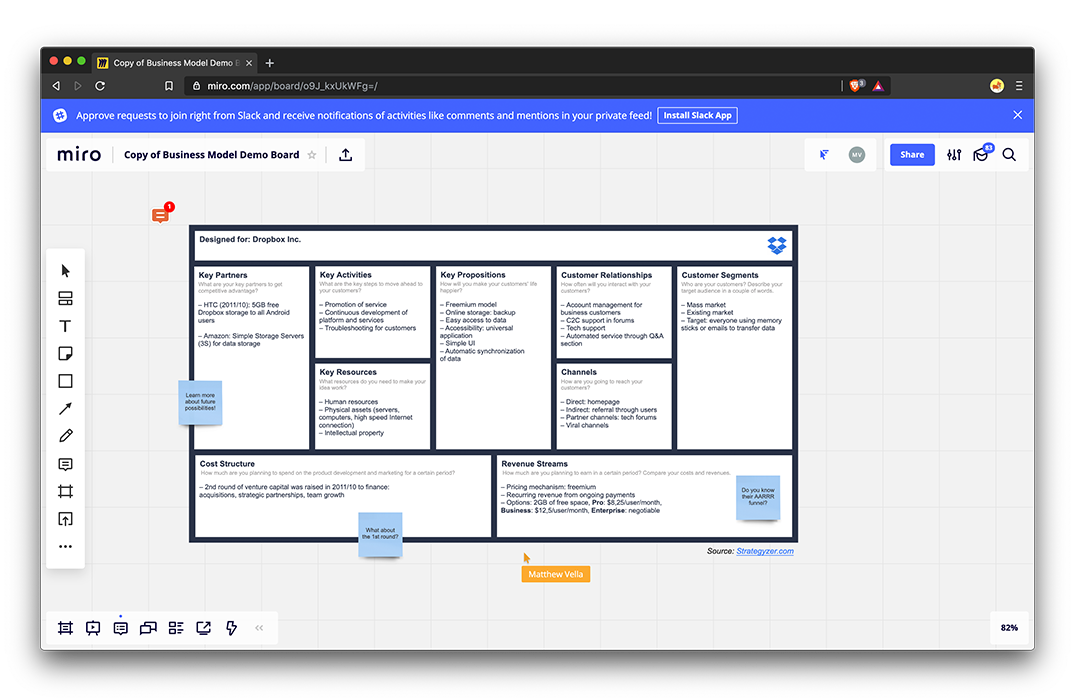Open Brave Shields lion icon
Image resolution: width=1071 pixels, height=698 pixels.
pos(856,85)
